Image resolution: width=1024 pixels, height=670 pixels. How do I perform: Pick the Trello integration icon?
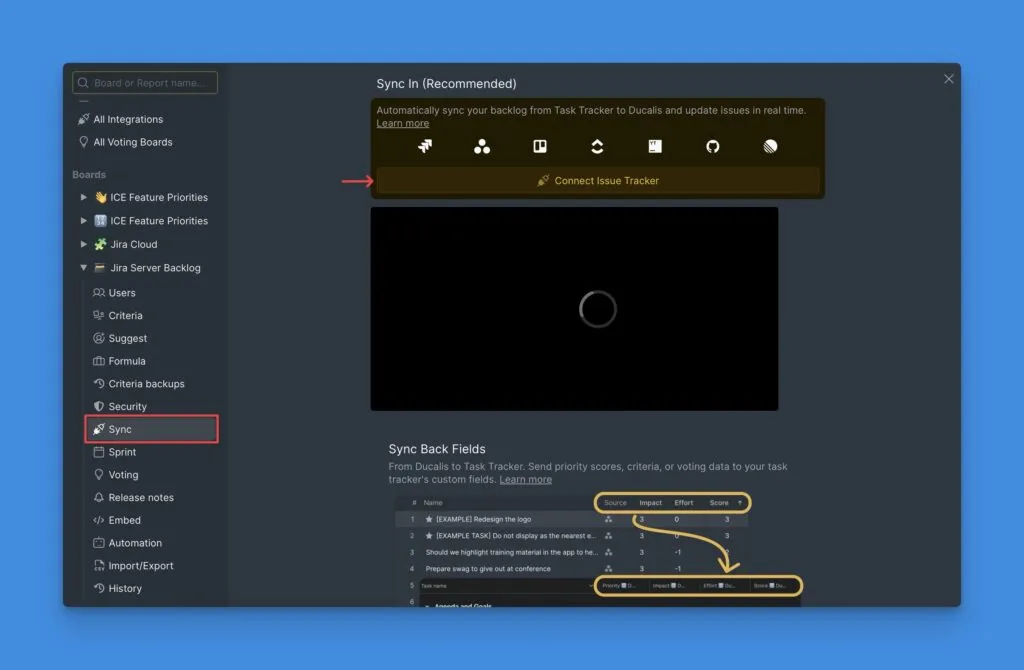pos(539,146)
